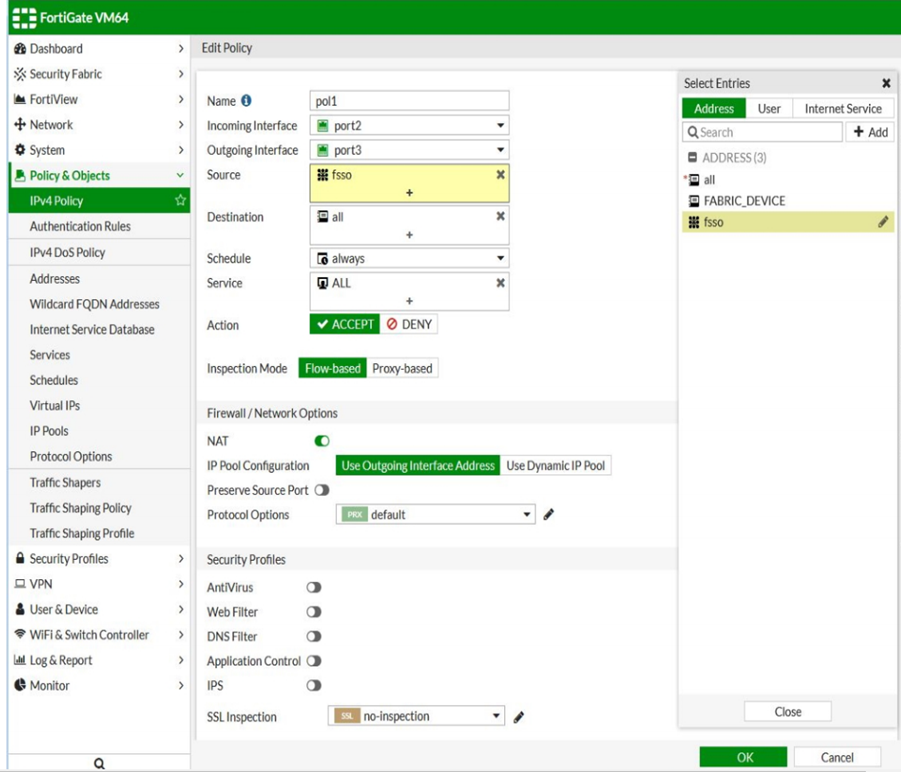Click the info icon beside Name
Viewport: 901px width, 772px height.
246,101
